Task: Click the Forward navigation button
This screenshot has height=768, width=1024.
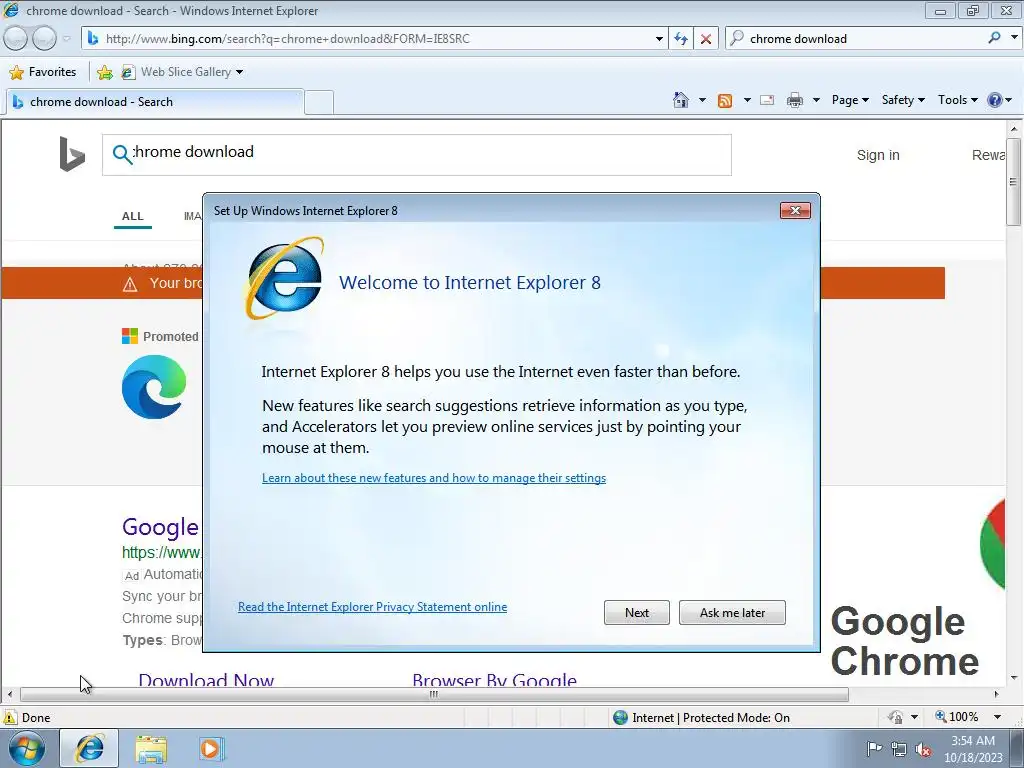Action: point(44,39)
